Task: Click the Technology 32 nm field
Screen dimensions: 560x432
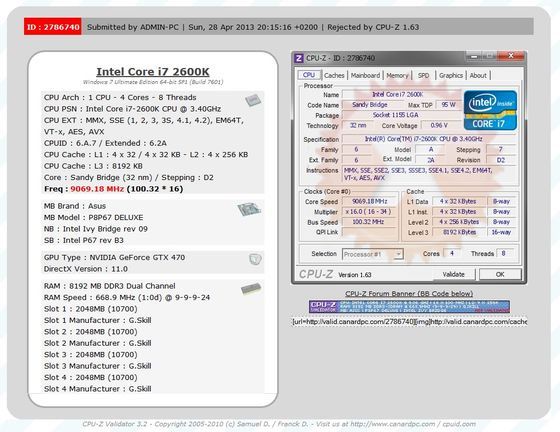Action: click(x=358, y=125)
